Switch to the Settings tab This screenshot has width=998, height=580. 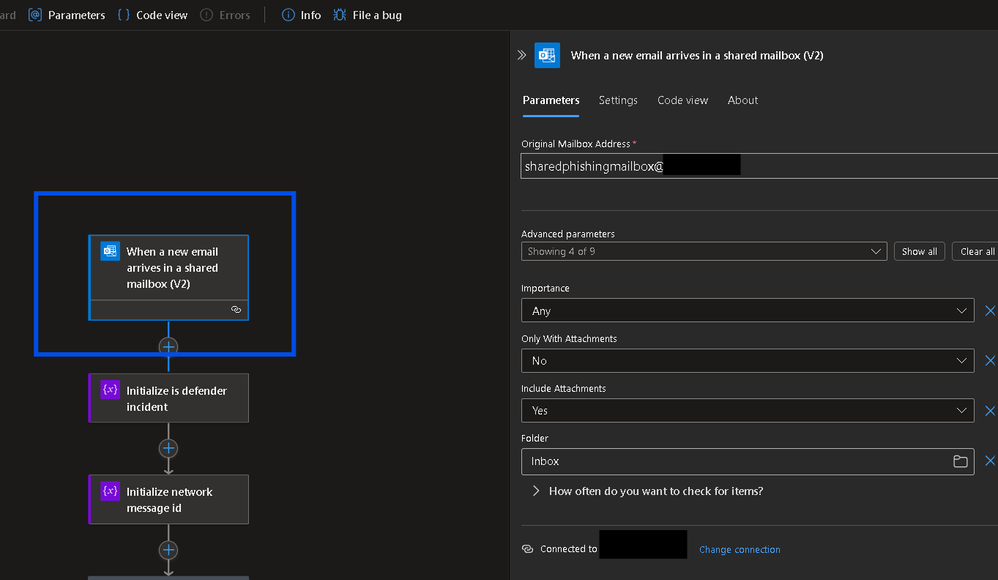pyautogui.click(x=618, y=100)
